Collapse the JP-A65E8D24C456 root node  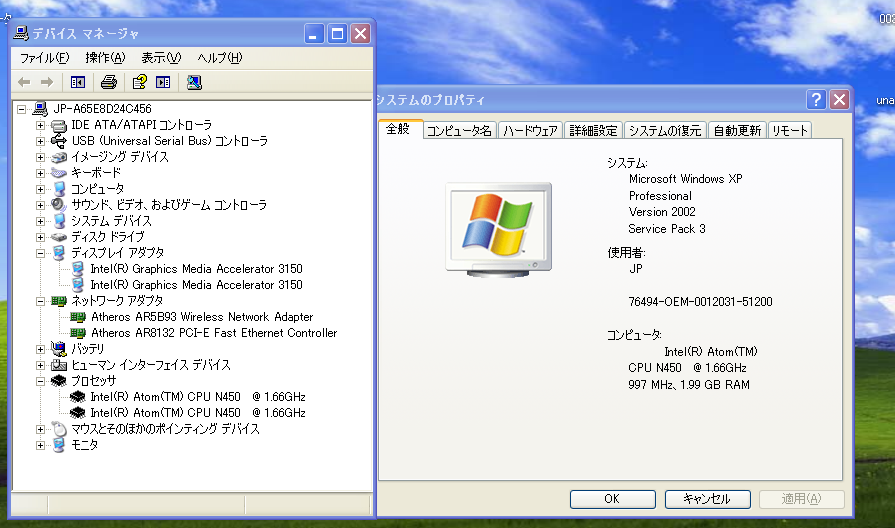point(22,109)
